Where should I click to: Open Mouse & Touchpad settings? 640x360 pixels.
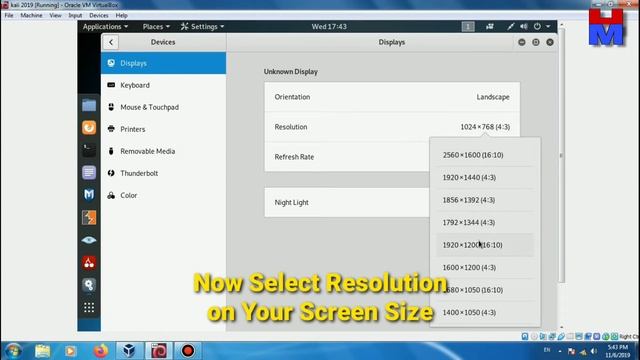pos(163,107)
